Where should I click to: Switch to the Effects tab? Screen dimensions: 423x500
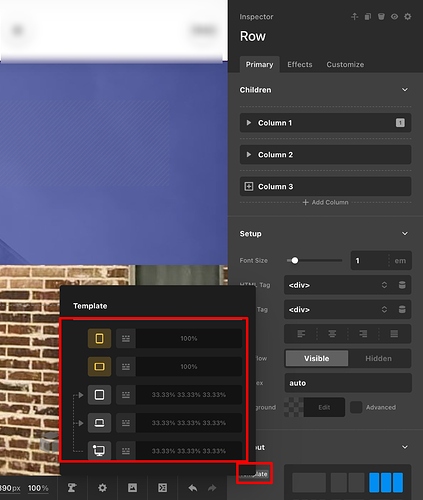[x=300, y=64]
